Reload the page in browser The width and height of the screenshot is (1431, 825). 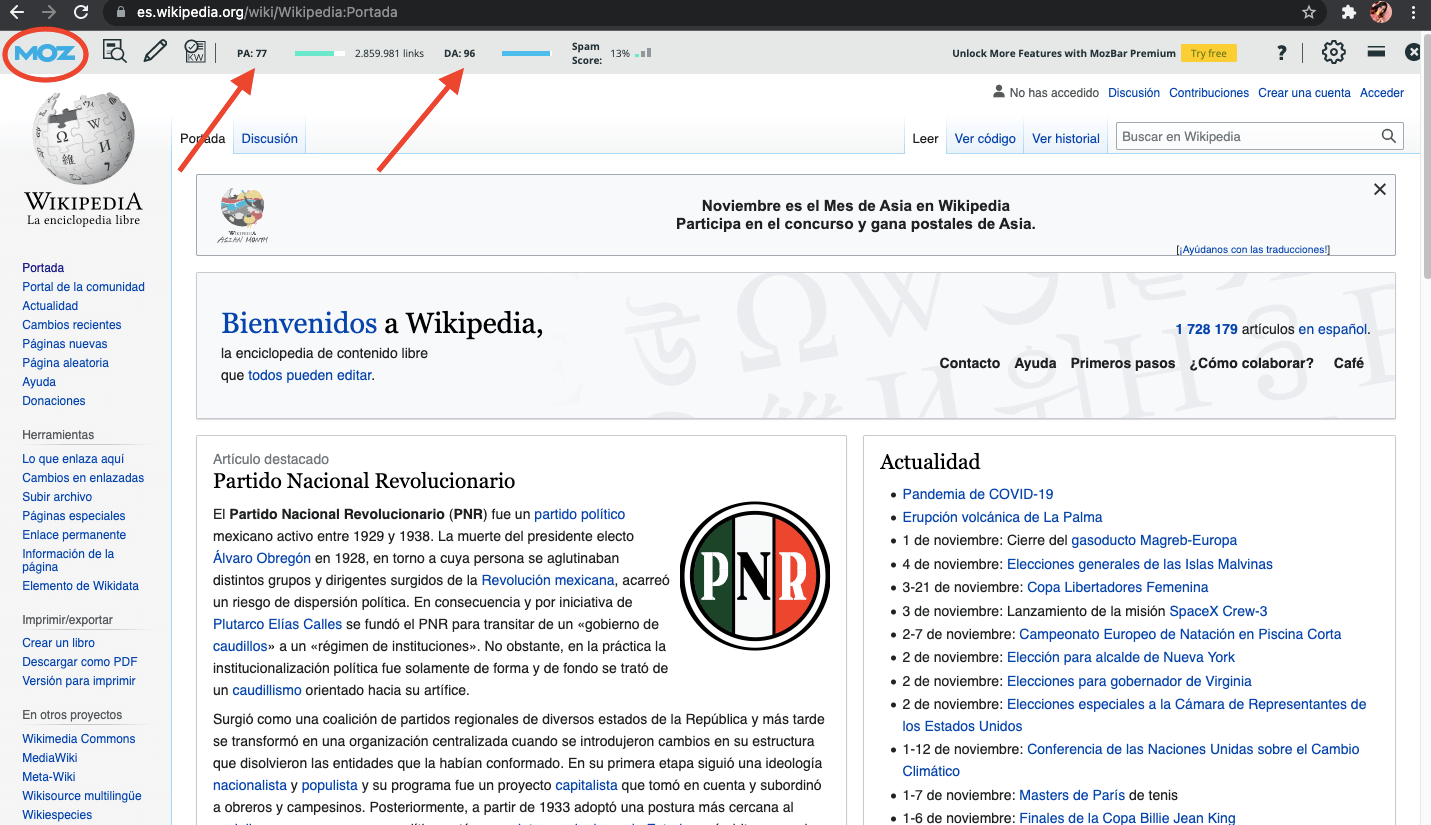(x=82, y=13)
